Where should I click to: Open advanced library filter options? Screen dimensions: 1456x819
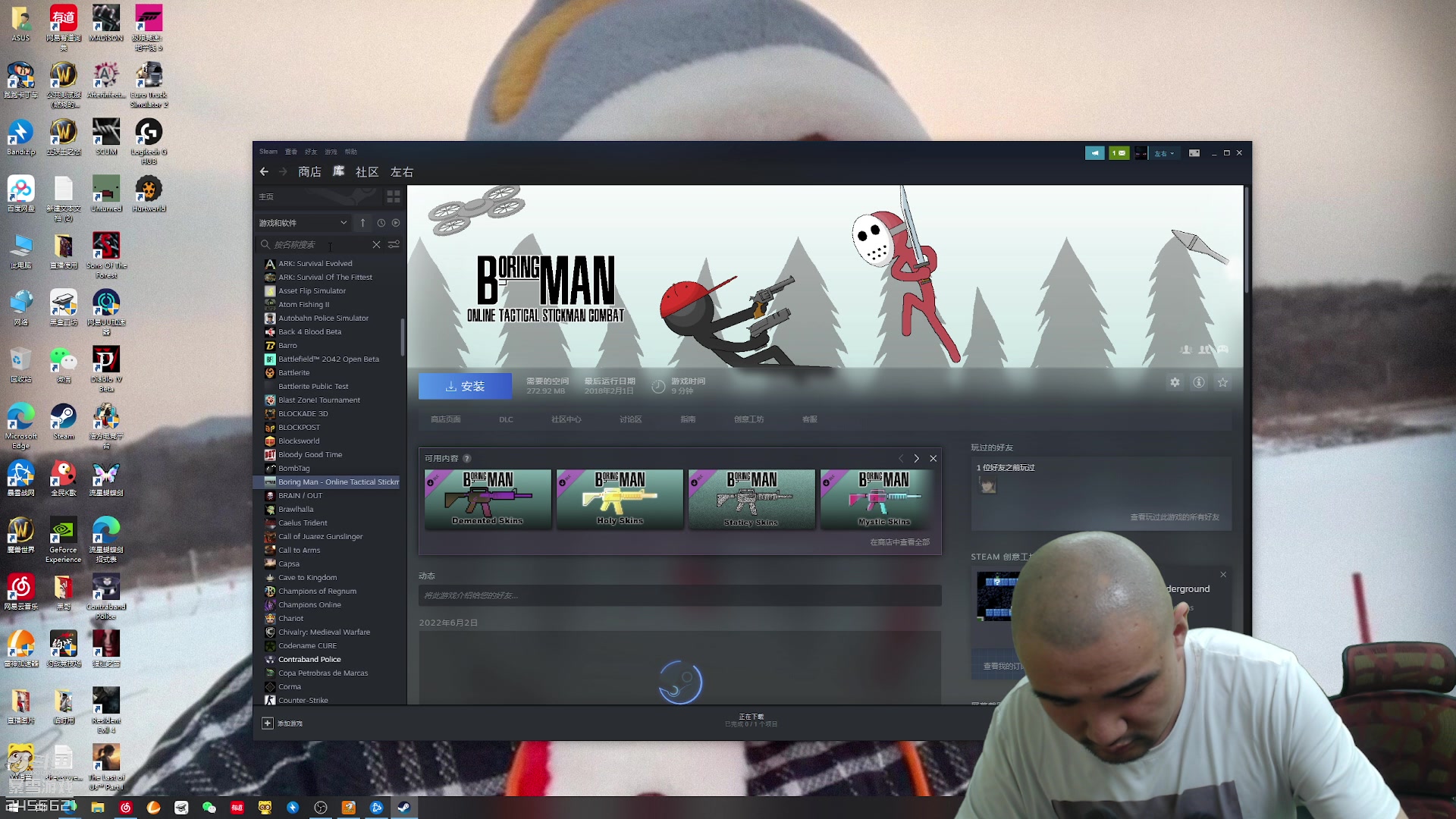click(x=394, y=244)
